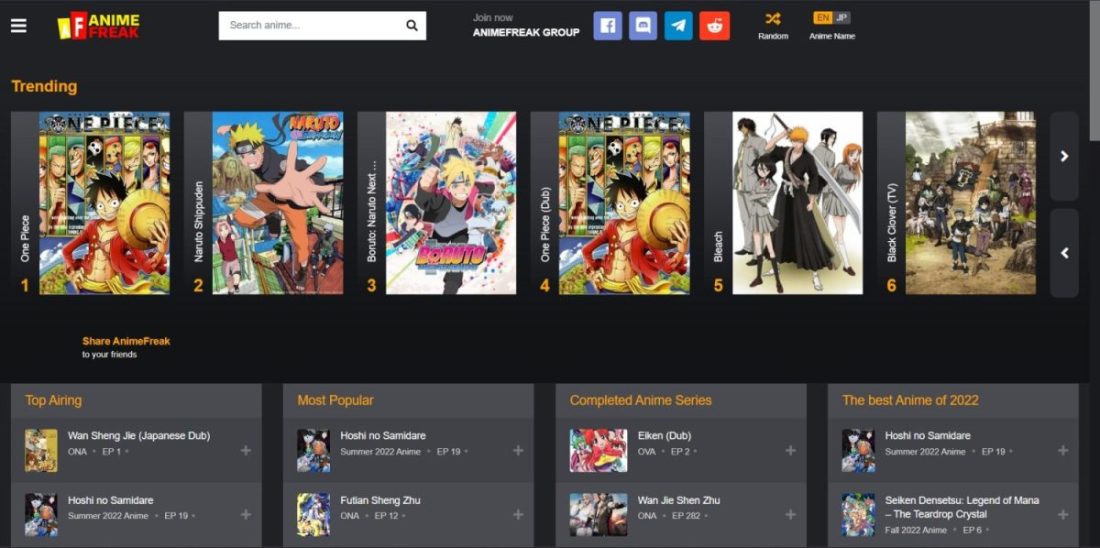The image size is (1100, 548).
Task: Open Wan Sheng Jie (Japanese Dub) title
Action: click(x=139, y=436)
